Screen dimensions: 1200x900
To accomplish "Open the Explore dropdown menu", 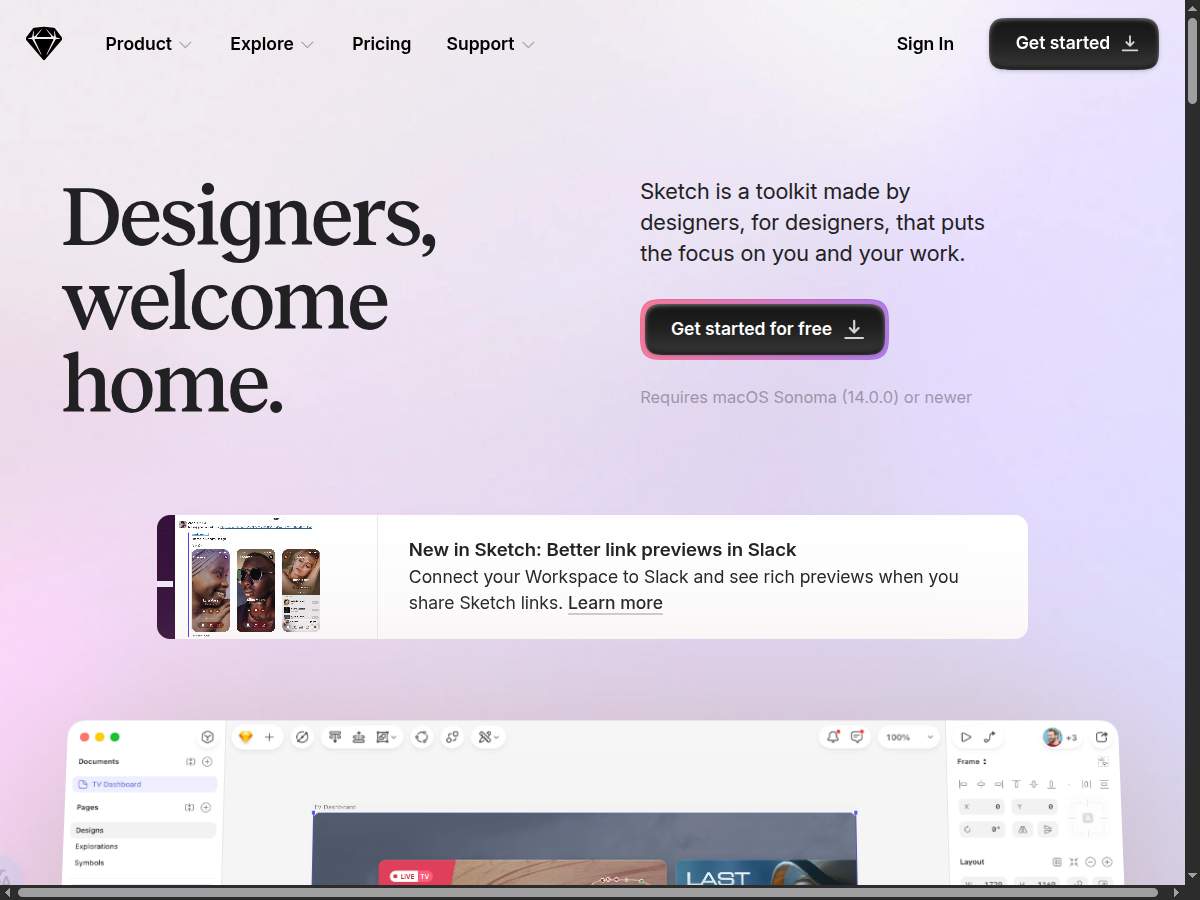I will 272,44.
